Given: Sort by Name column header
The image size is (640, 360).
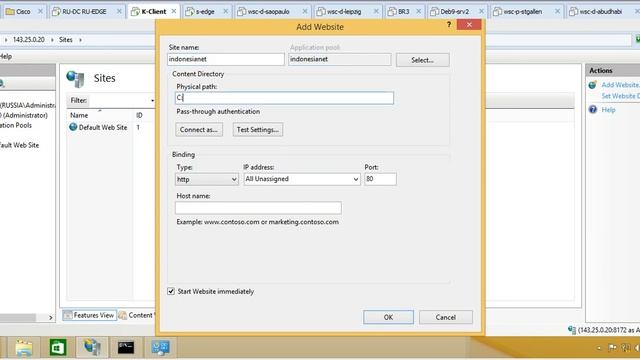Looking at the screenshot, I should click(79, 116).
